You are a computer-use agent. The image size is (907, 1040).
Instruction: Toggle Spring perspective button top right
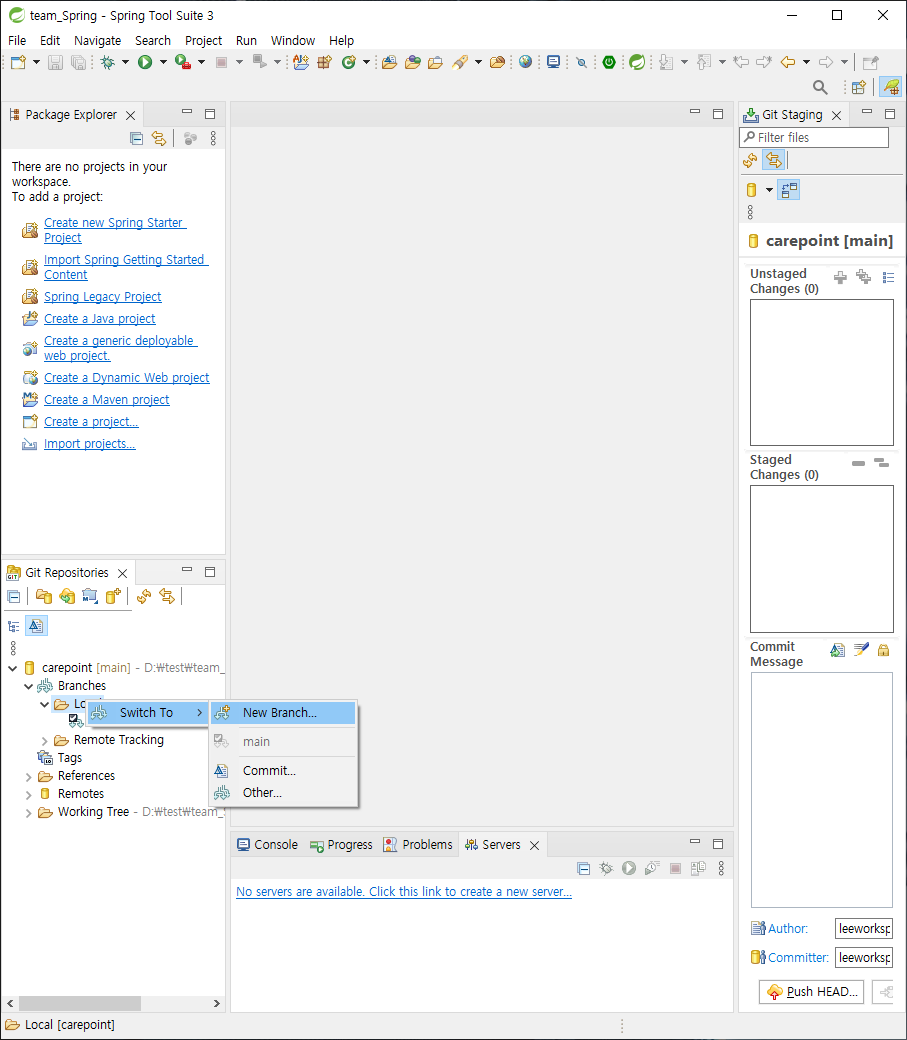pos(890,87)
